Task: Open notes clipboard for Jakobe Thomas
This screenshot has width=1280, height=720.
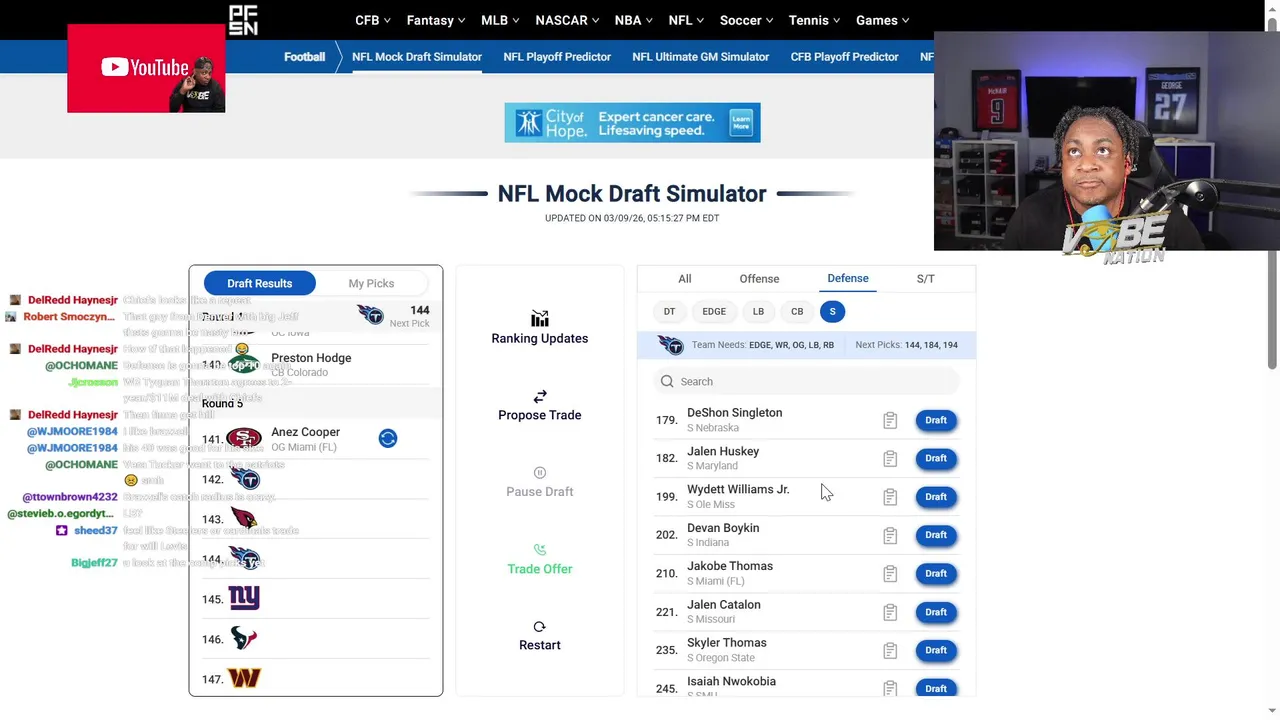Action: click(890, 574)
